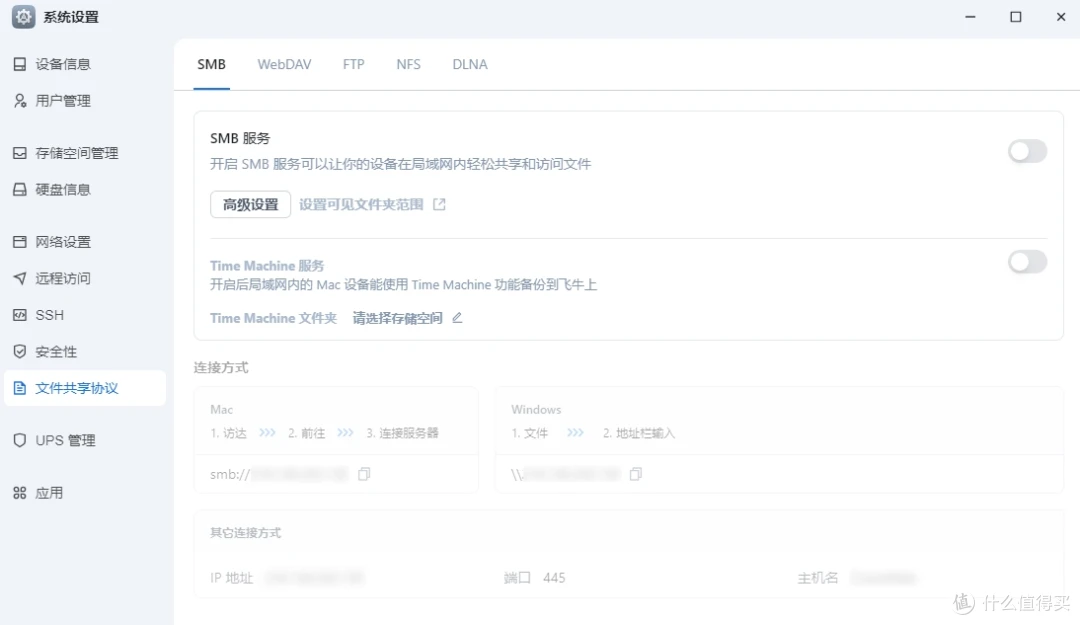Screen dimensions: 1080x625
Task: Click the external link icon beside folder range
Action: [x=439, y=205]
